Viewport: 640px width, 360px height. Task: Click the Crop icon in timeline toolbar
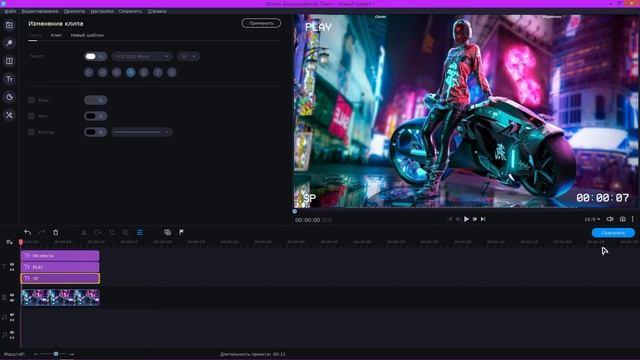pos(112,232)
